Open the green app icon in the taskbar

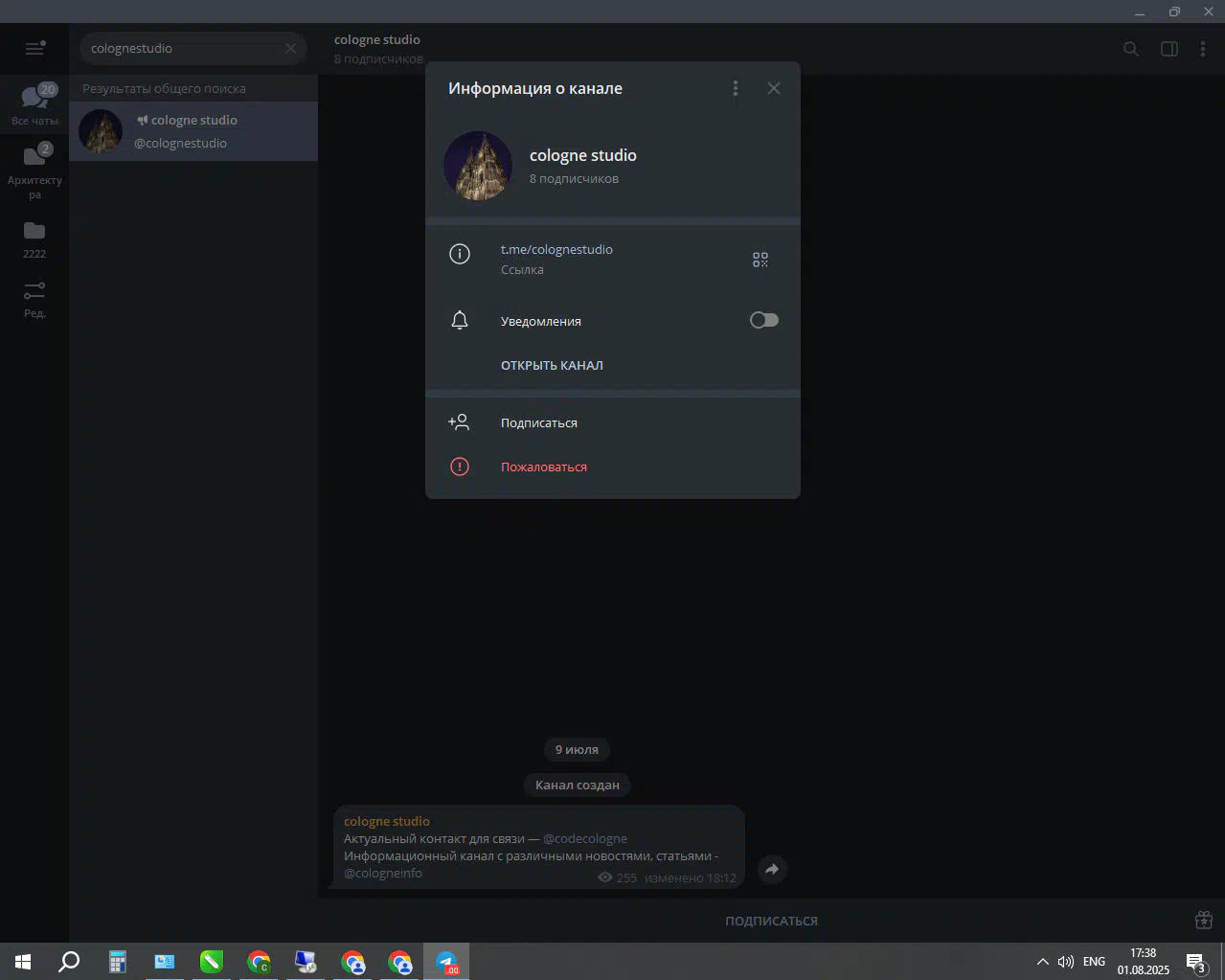pos(212,962)
